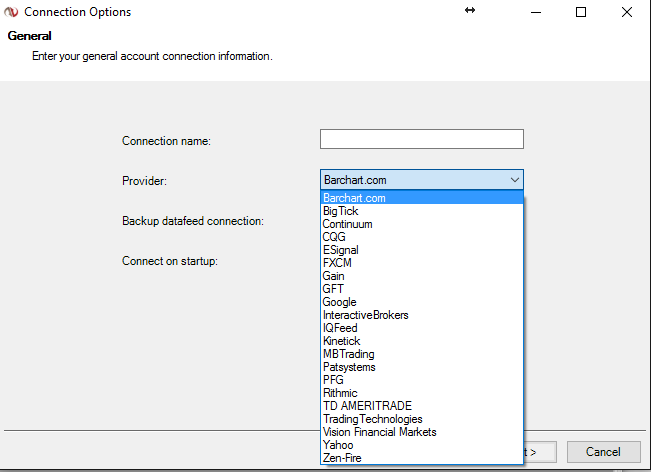Select GFT provider entry
651x472 pixels.
422,289
